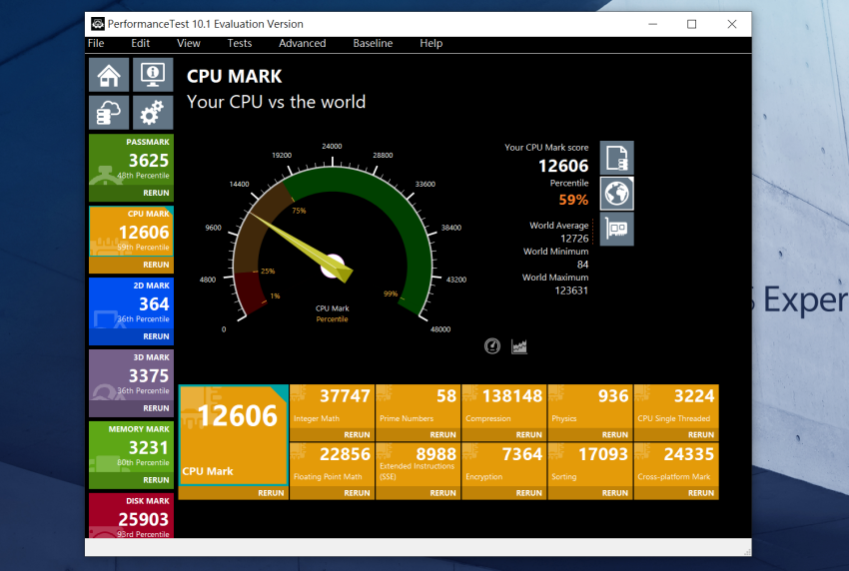Open the cloud baseline manager icon

click(109, 113)
